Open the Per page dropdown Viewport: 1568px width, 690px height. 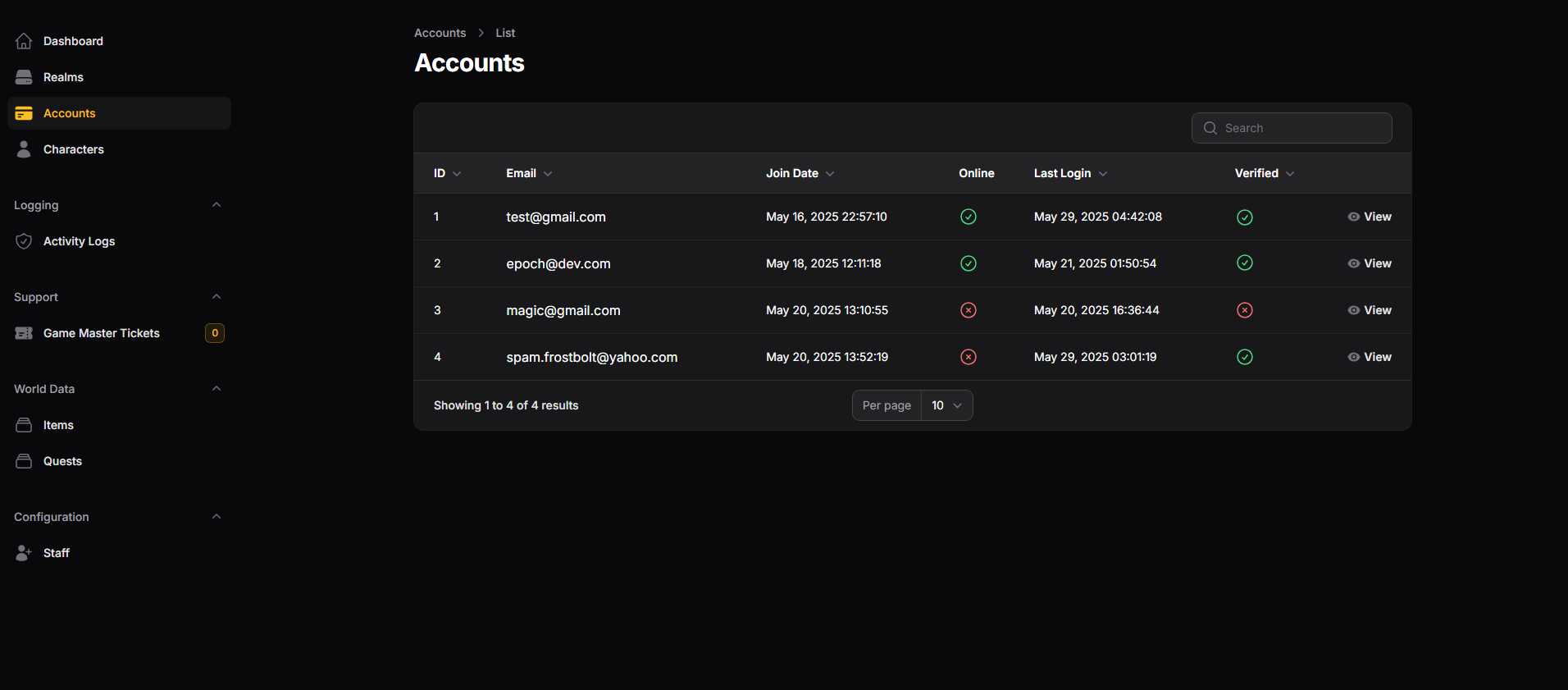pos(946,405)
